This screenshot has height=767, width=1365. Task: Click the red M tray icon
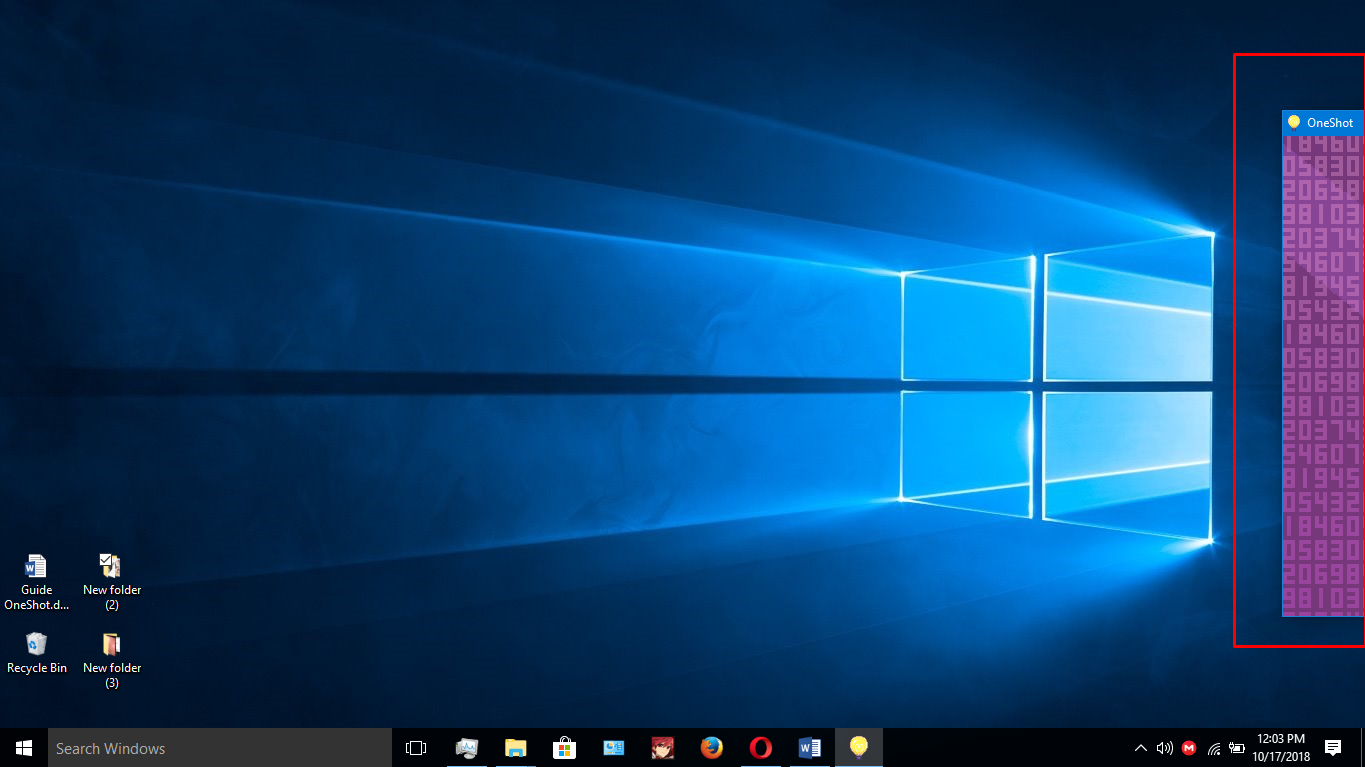[x=1189, y=748]
